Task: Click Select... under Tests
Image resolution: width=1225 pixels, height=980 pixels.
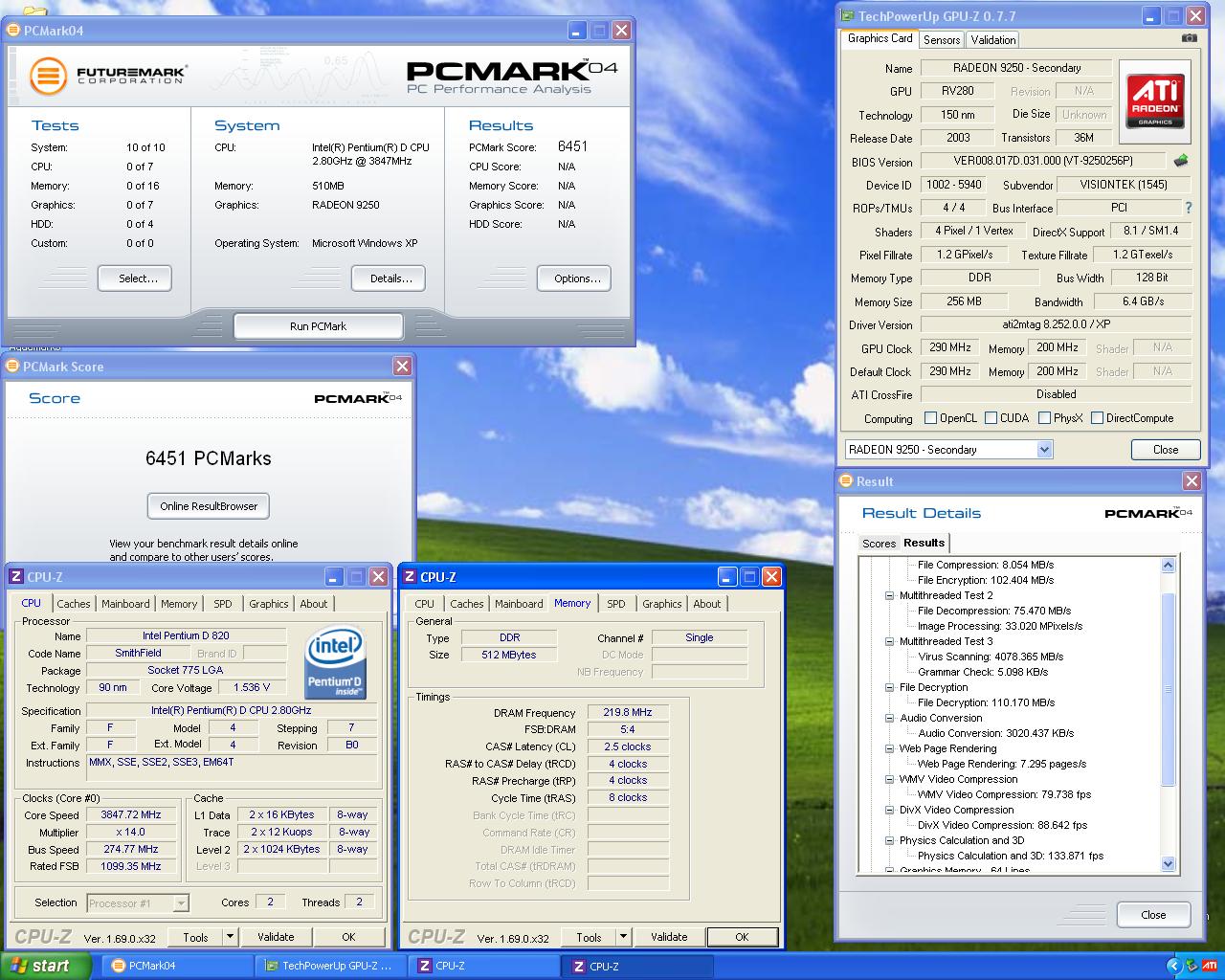Action: (x=135, y=278)
